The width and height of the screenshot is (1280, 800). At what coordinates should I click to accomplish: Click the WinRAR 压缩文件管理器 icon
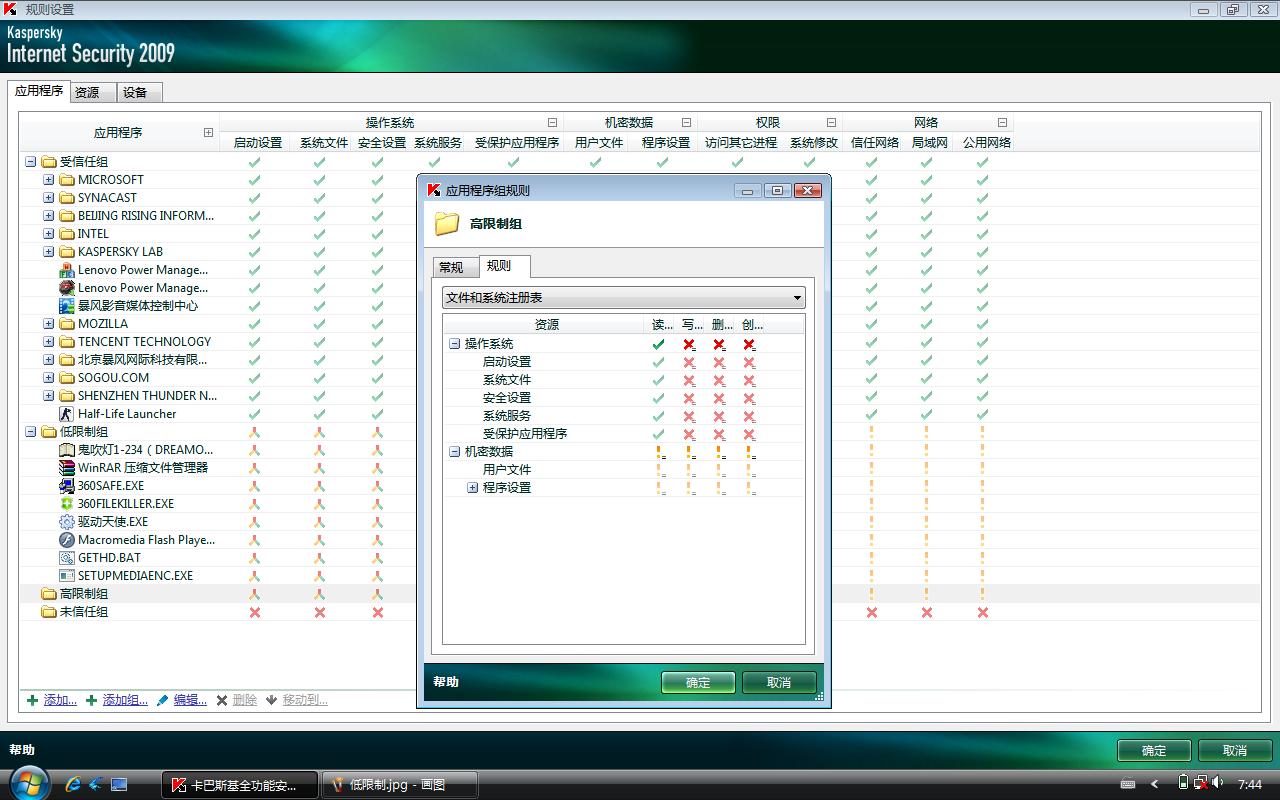coord(67,468)
